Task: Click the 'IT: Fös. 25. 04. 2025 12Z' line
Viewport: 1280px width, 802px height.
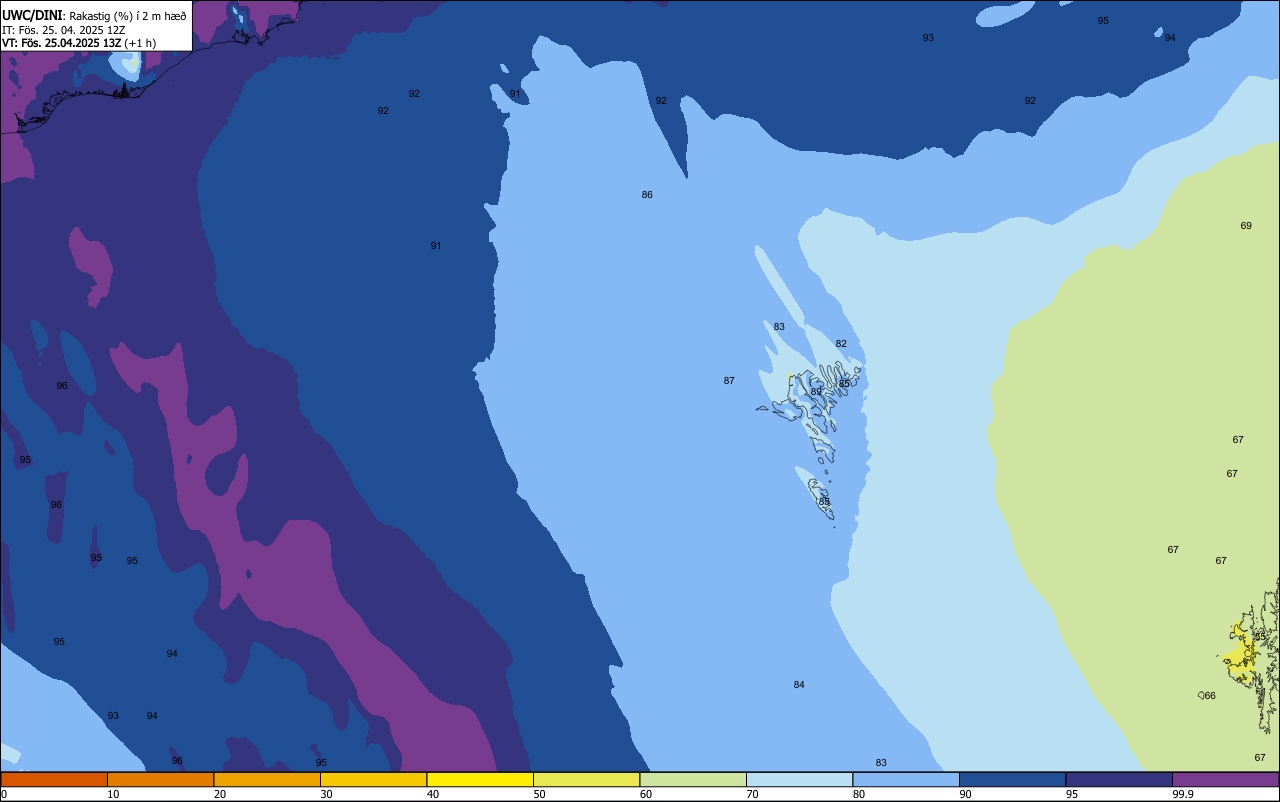Action: click(63, 30)
